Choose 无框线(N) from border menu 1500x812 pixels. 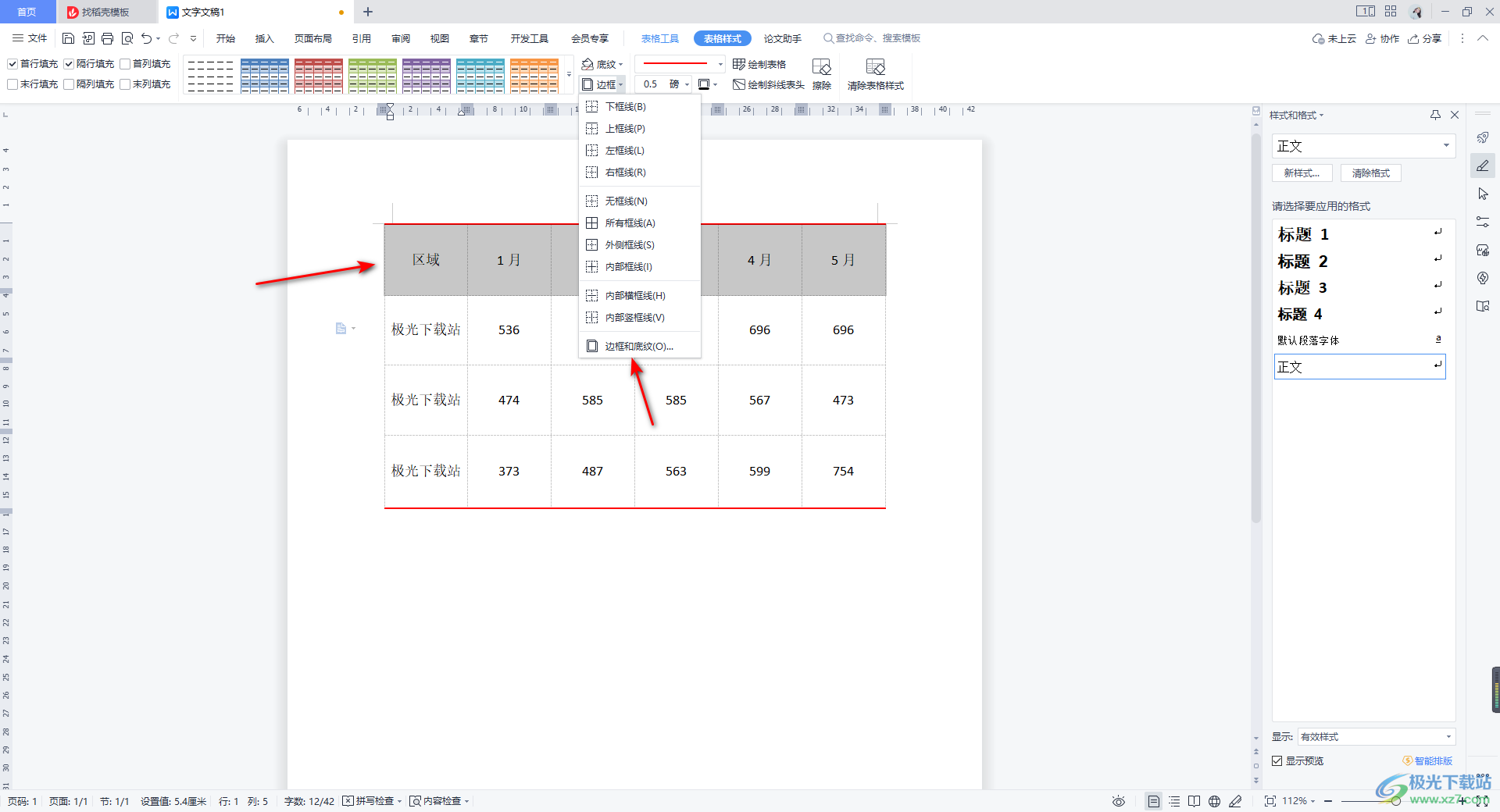click(x=639, y=201)
